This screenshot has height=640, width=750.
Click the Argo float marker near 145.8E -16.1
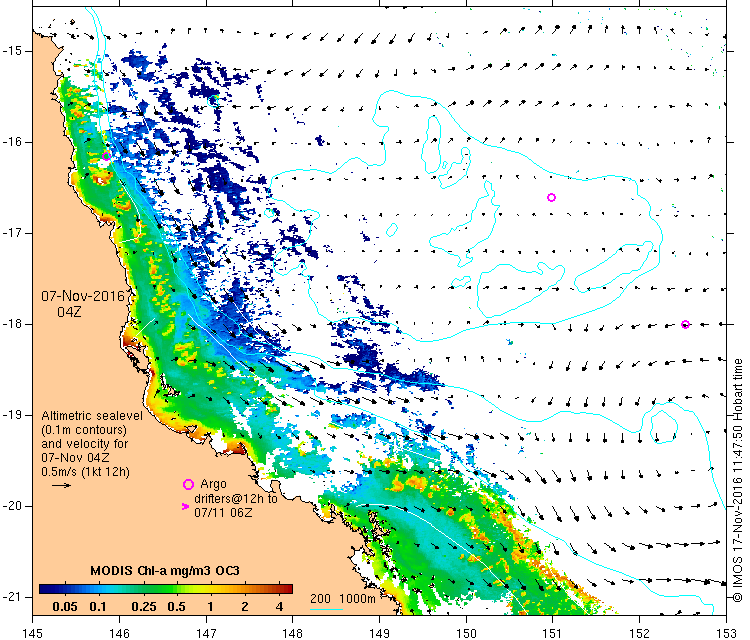[x=106, y=156]
